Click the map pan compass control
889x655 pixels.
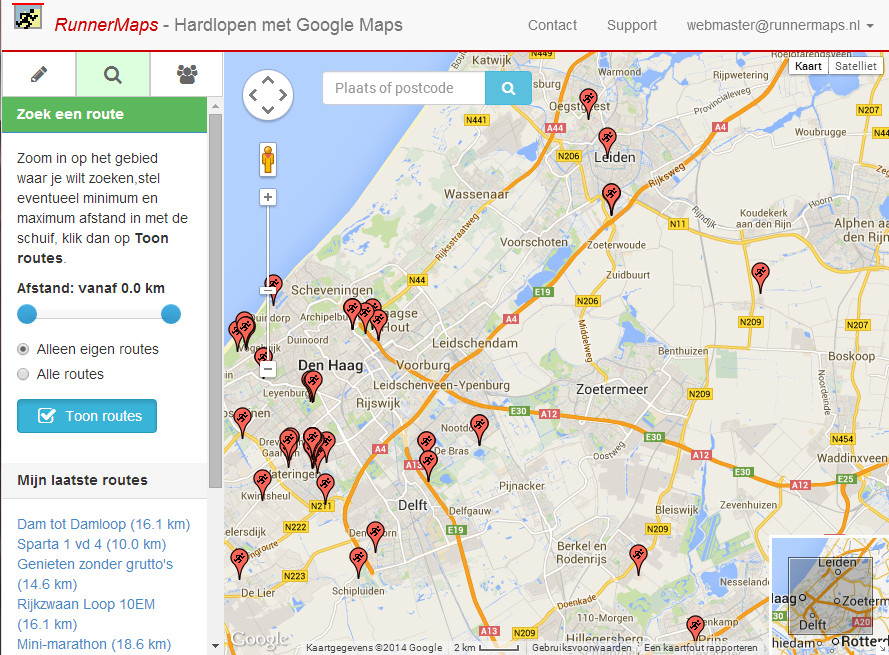[x=268, y=95]
